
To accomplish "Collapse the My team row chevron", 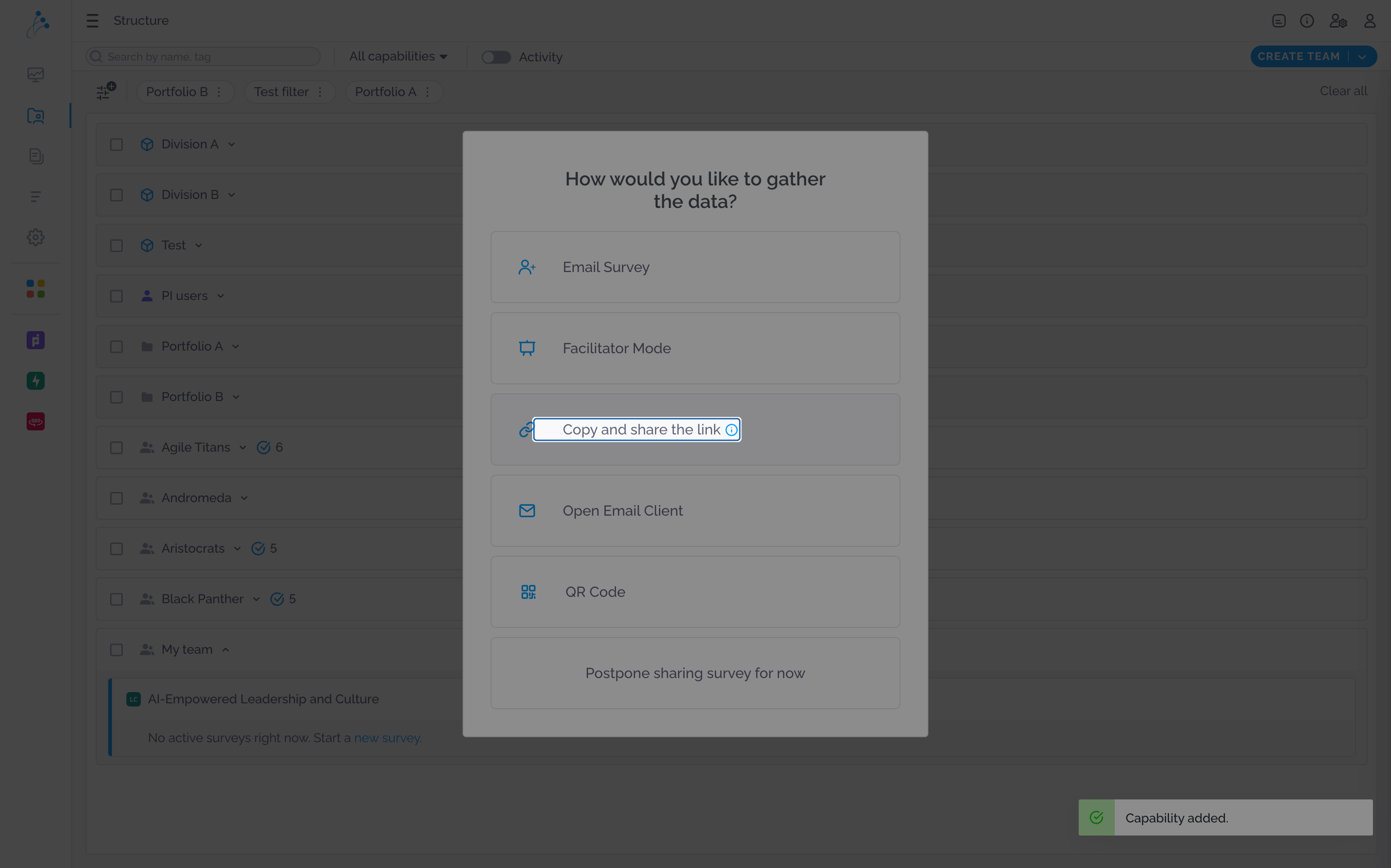I will (226, 650).
